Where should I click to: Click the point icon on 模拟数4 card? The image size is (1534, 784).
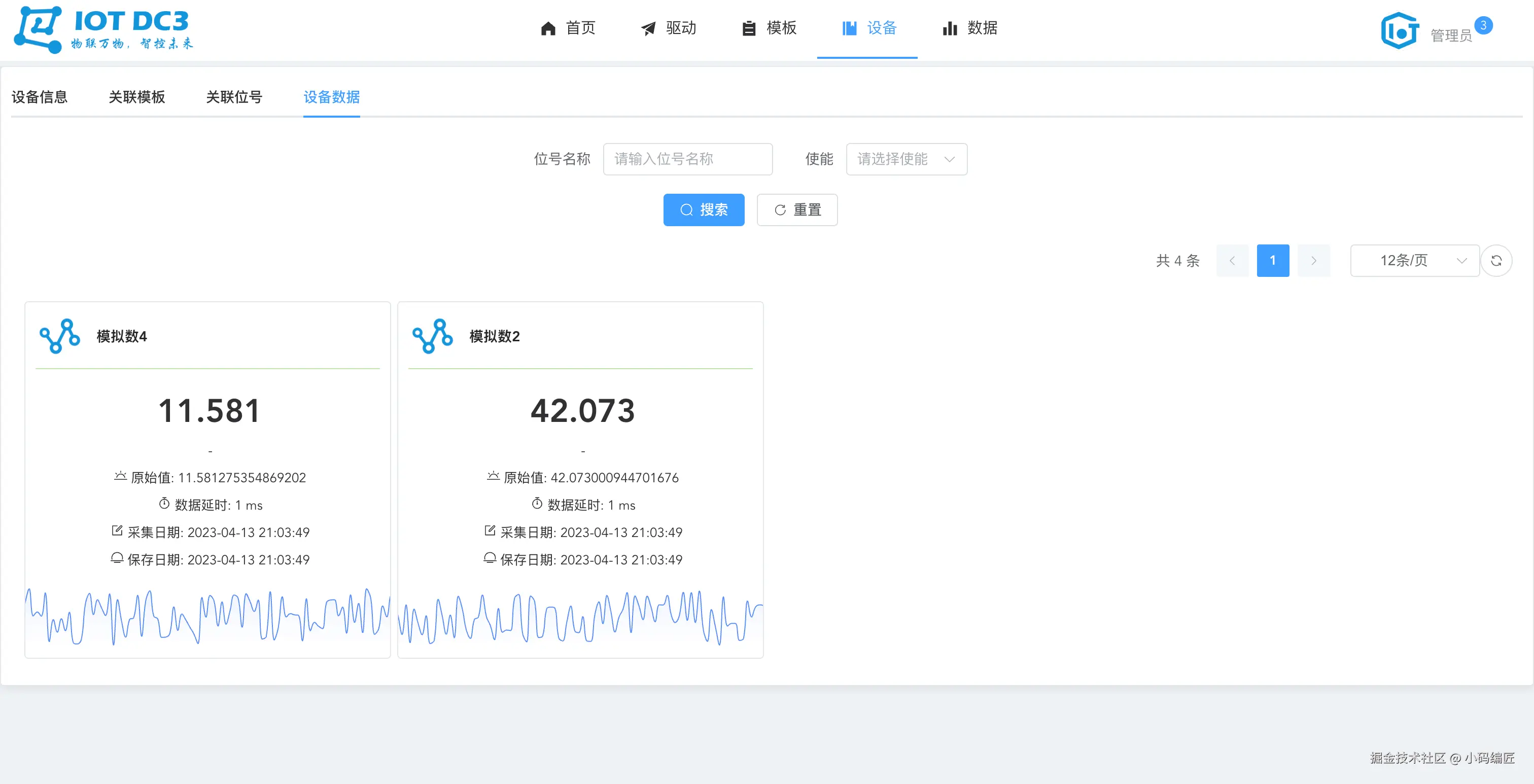[x=59, y=336]
